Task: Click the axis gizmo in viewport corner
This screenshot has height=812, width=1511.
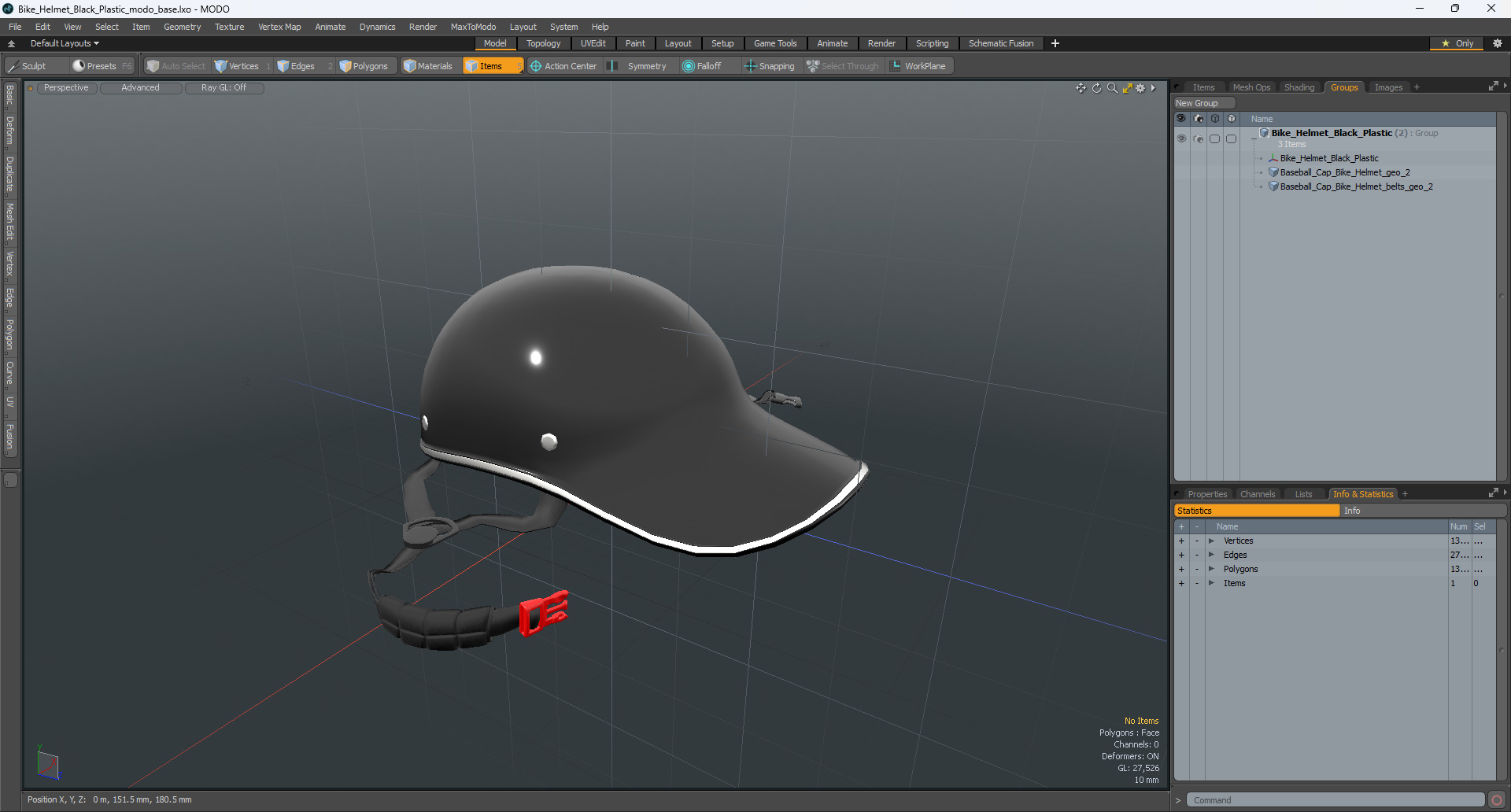Action: tap(48, 763)
